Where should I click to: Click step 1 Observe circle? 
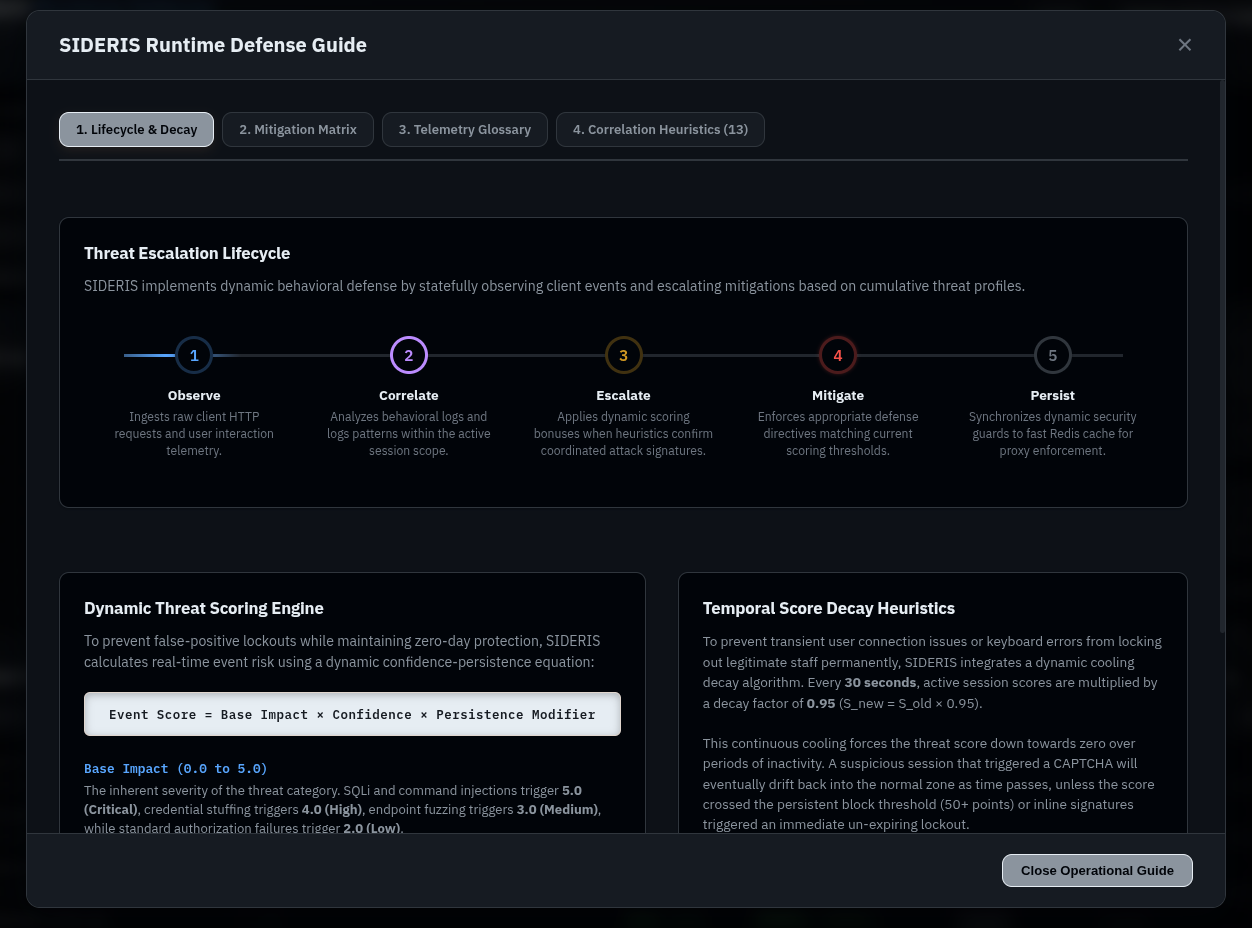(194, 355)
